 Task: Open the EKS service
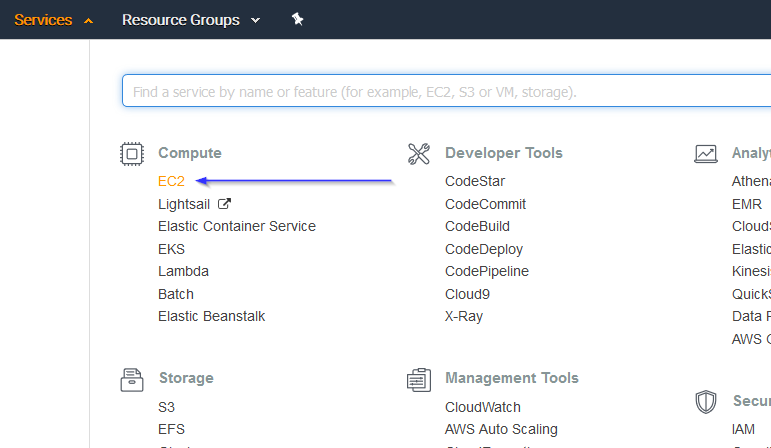(171, 249)
